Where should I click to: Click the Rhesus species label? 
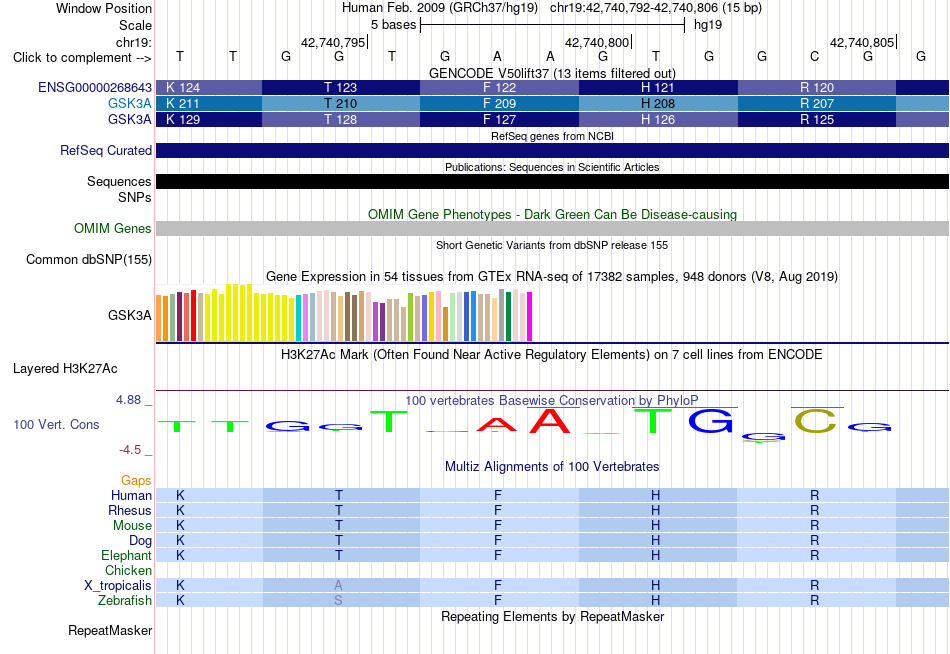130,510
